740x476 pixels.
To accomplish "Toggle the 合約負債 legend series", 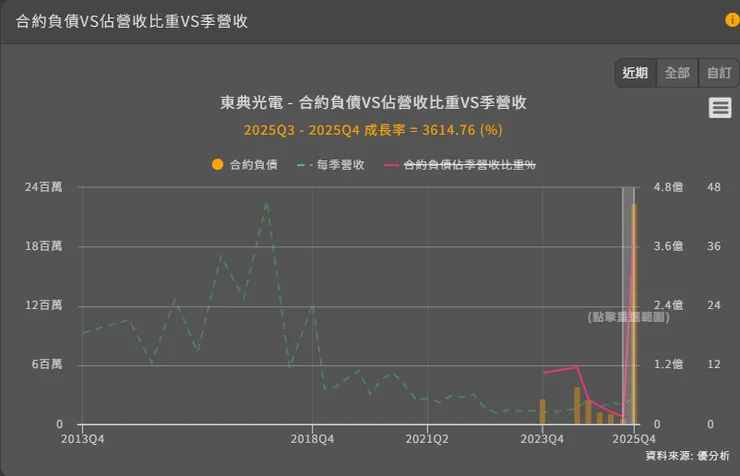I will point(244,165).
